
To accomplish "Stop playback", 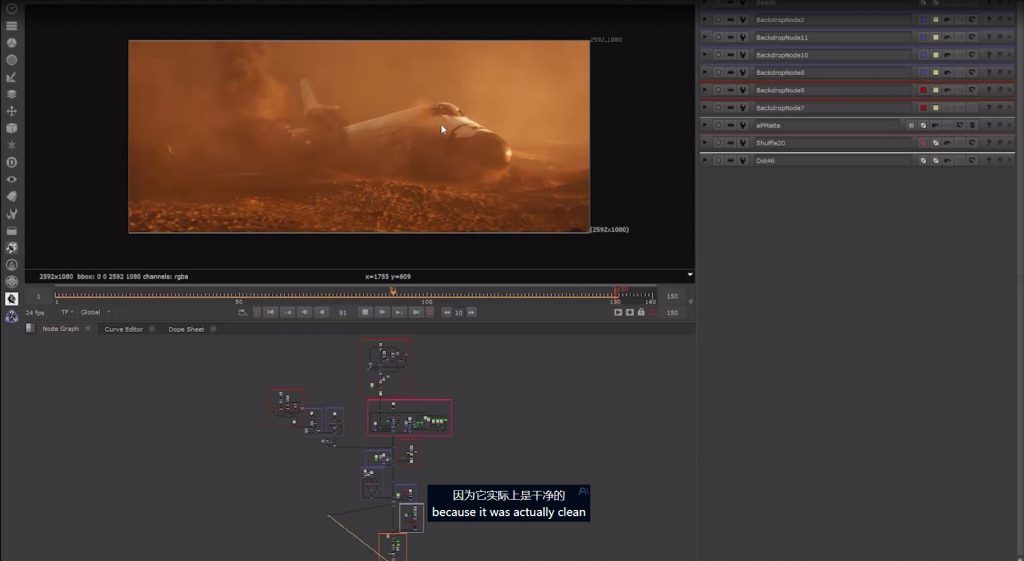I will pyautogui.click(x=365, y=312).
